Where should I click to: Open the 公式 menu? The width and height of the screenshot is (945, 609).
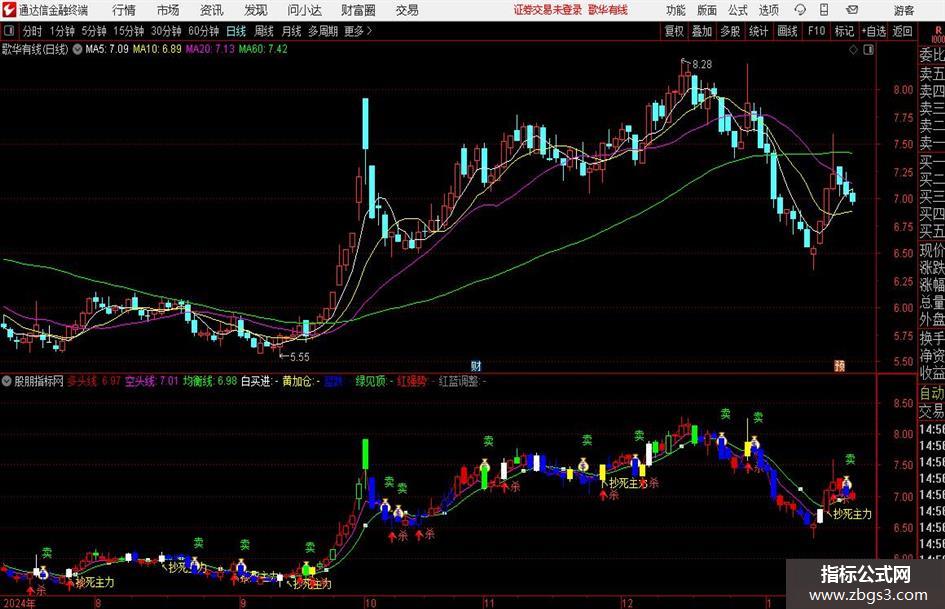[738, 10]
